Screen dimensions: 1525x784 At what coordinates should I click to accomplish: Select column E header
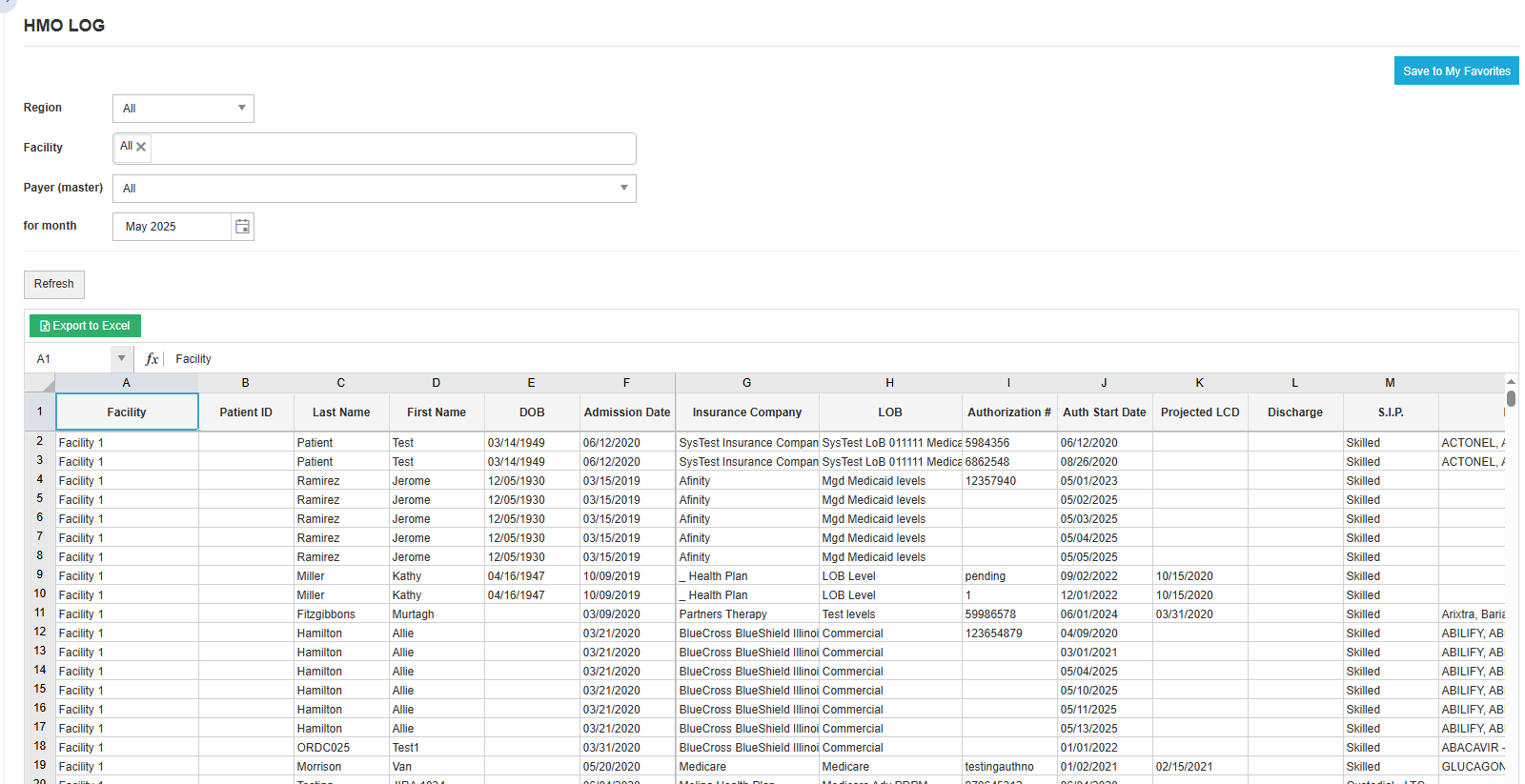pos(532,383)
